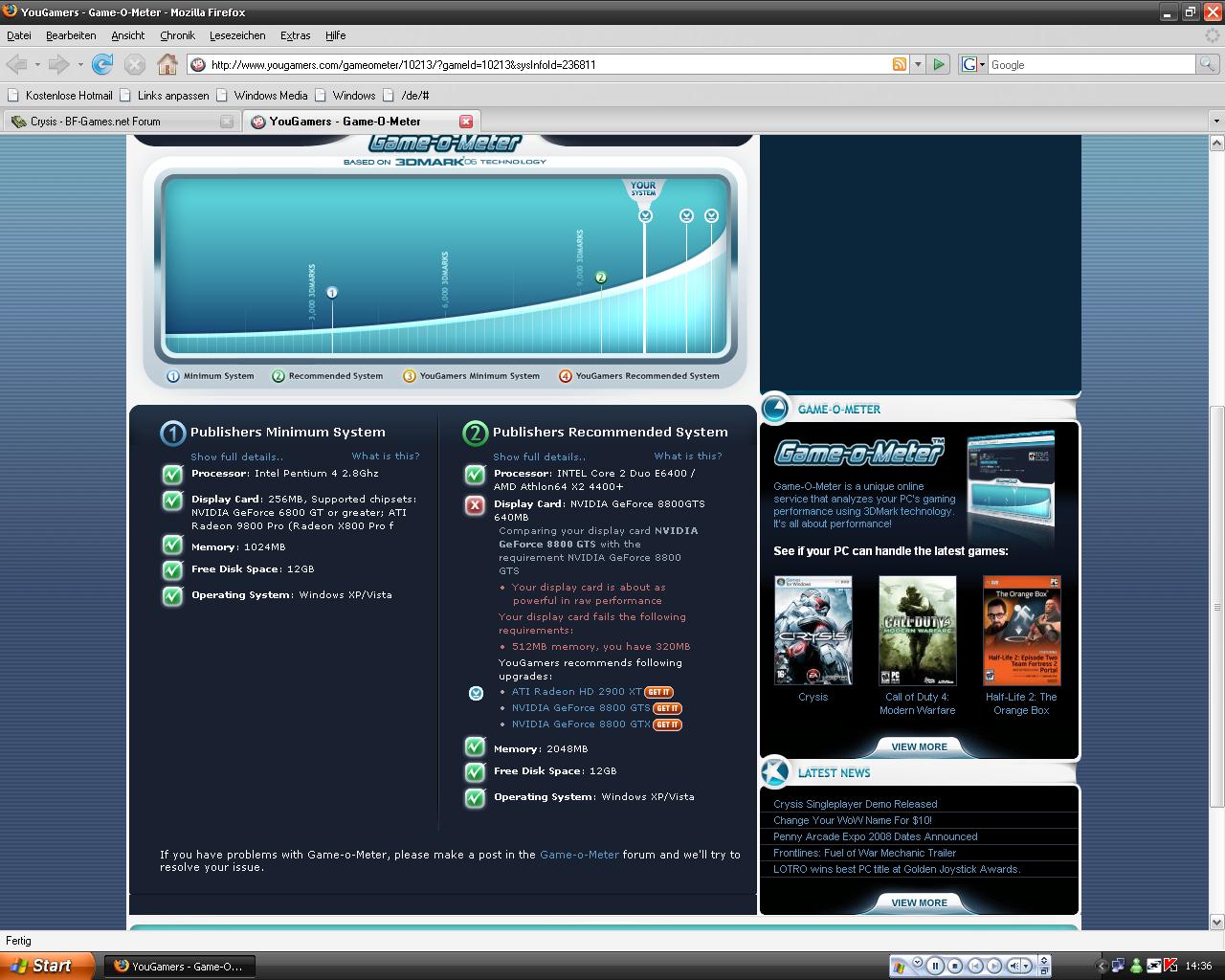The image size is (1225, 980).
Task: Open the Lesezeichen menu
Action: (x=237, y=35)
